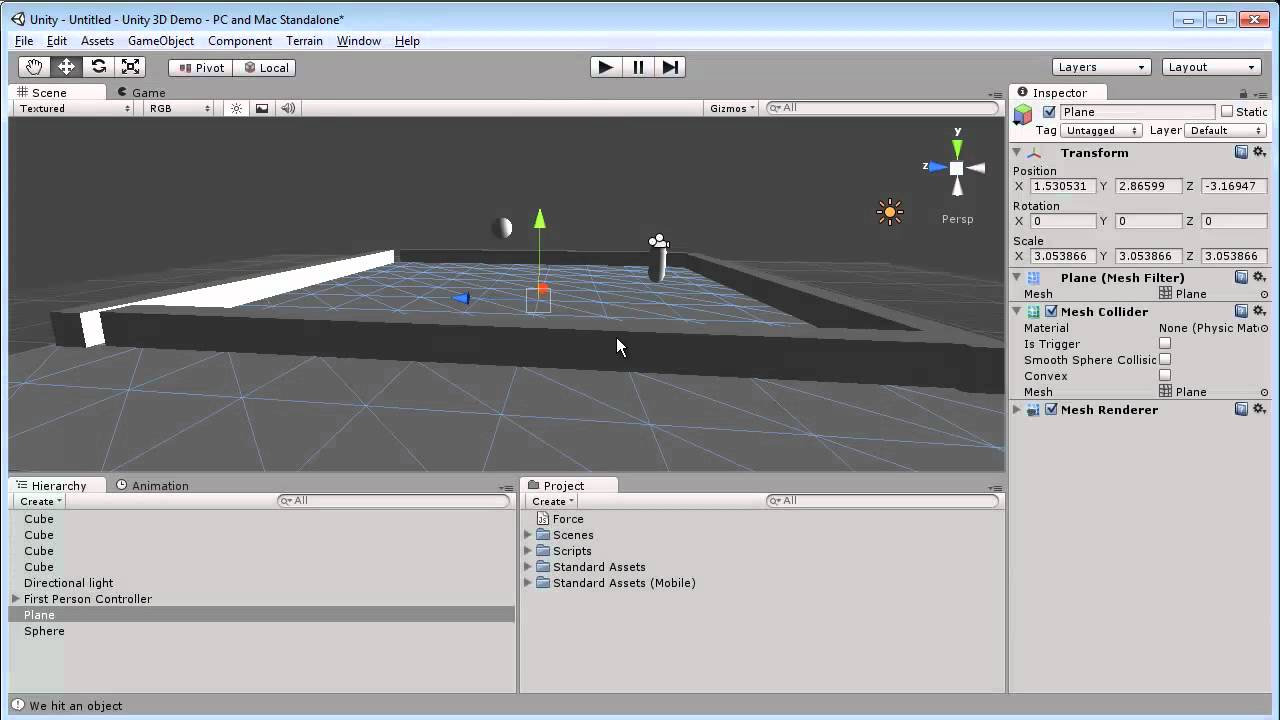Image resolution: width=1280 pixels, height=720 pixels.
Task: Open the Gizmos dropdown
Action: pos(732,108)
